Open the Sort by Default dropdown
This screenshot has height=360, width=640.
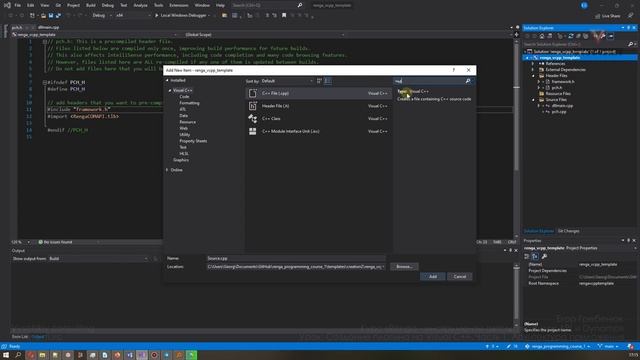tap(287, 81)
